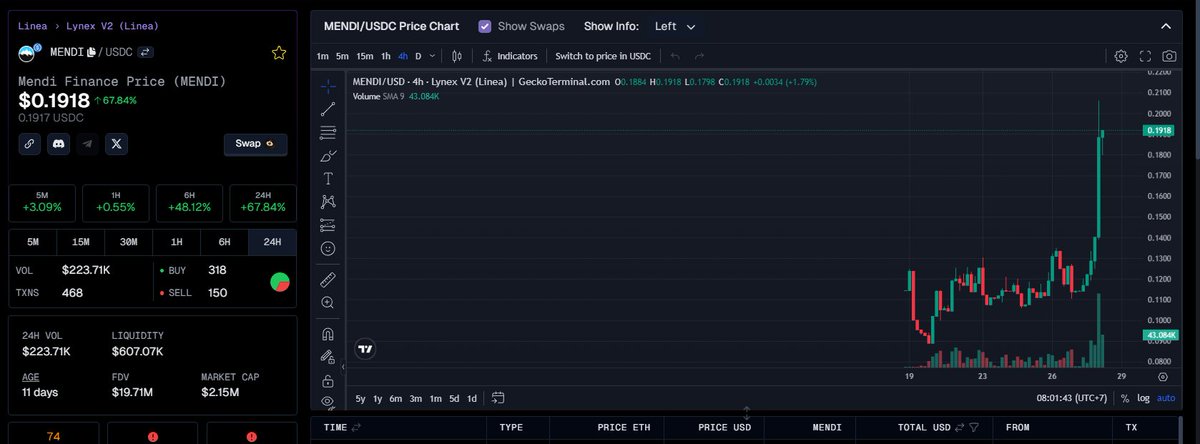Image resolution: width=1200 pixels, height=444 pixels.
Task: Click the TradingView logo on chart
Action: 366,349
